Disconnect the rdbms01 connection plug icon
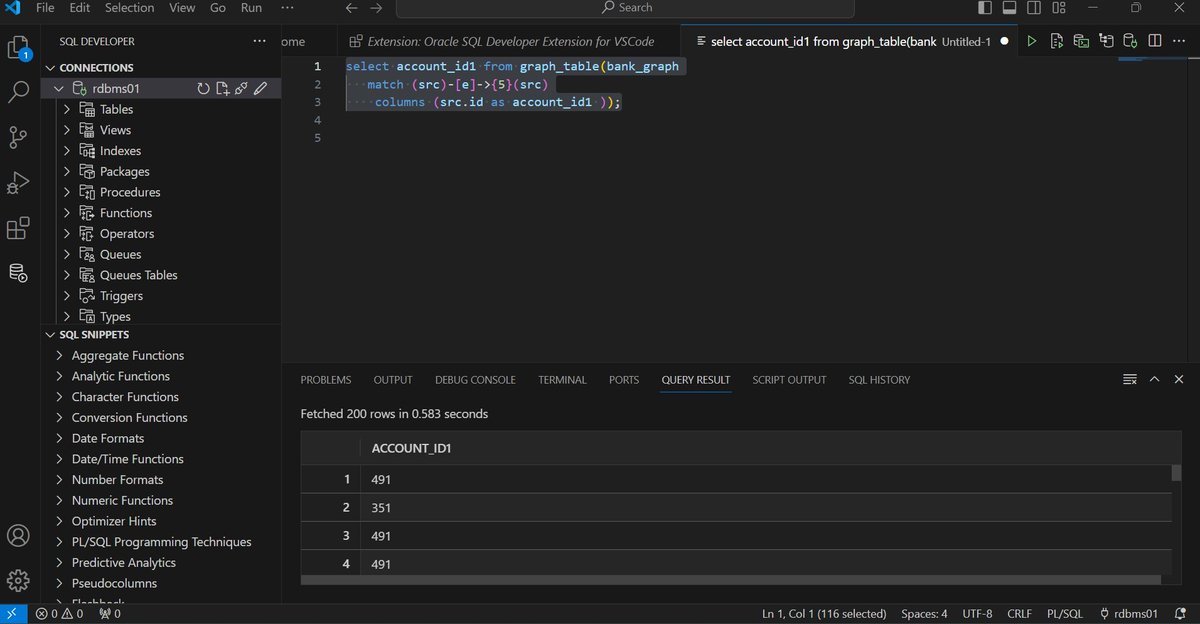 tap(241, 89)
